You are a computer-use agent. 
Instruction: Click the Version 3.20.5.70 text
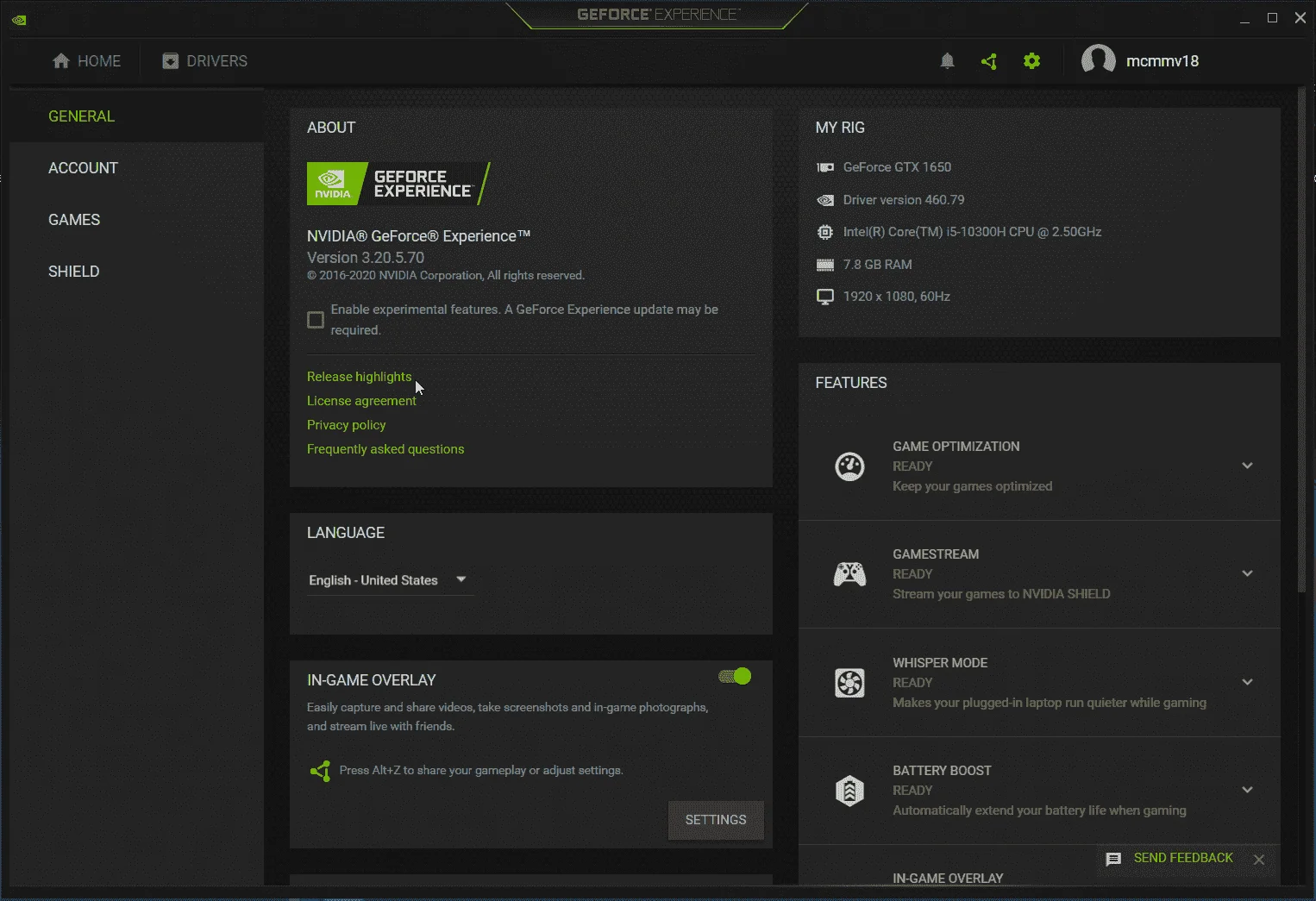pyautogui.click(x=366, y=258)
